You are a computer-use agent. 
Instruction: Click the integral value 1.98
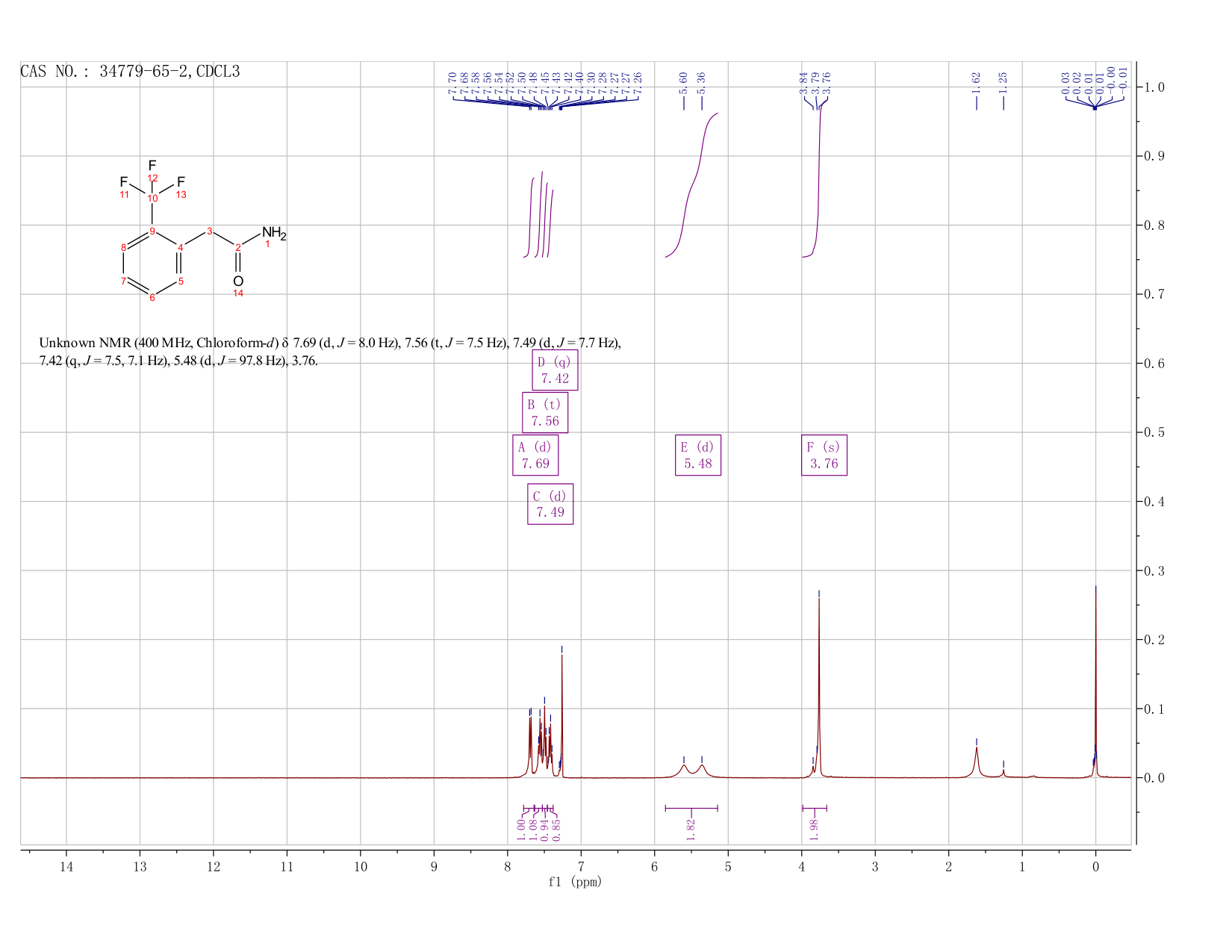point(815,829)
